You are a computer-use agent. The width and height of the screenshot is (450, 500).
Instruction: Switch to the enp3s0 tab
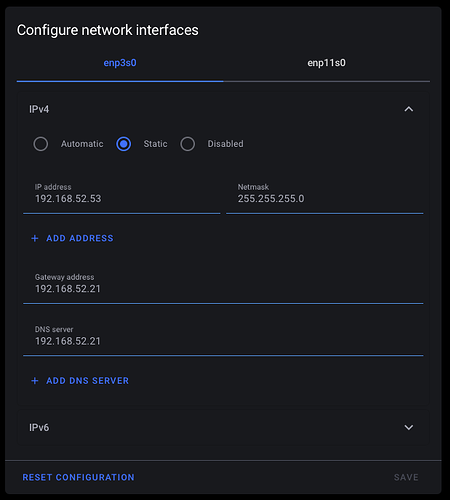[x=120, y=63]
